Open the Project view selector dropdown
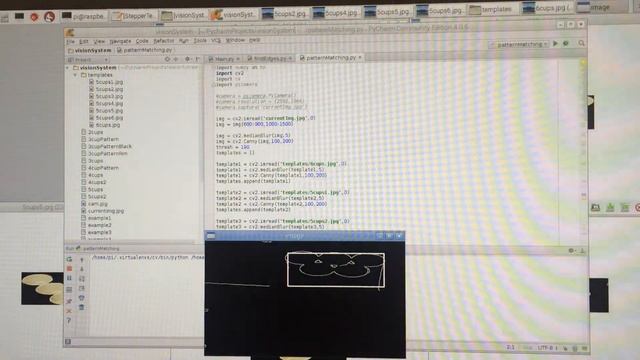 [x=88, y=60]
